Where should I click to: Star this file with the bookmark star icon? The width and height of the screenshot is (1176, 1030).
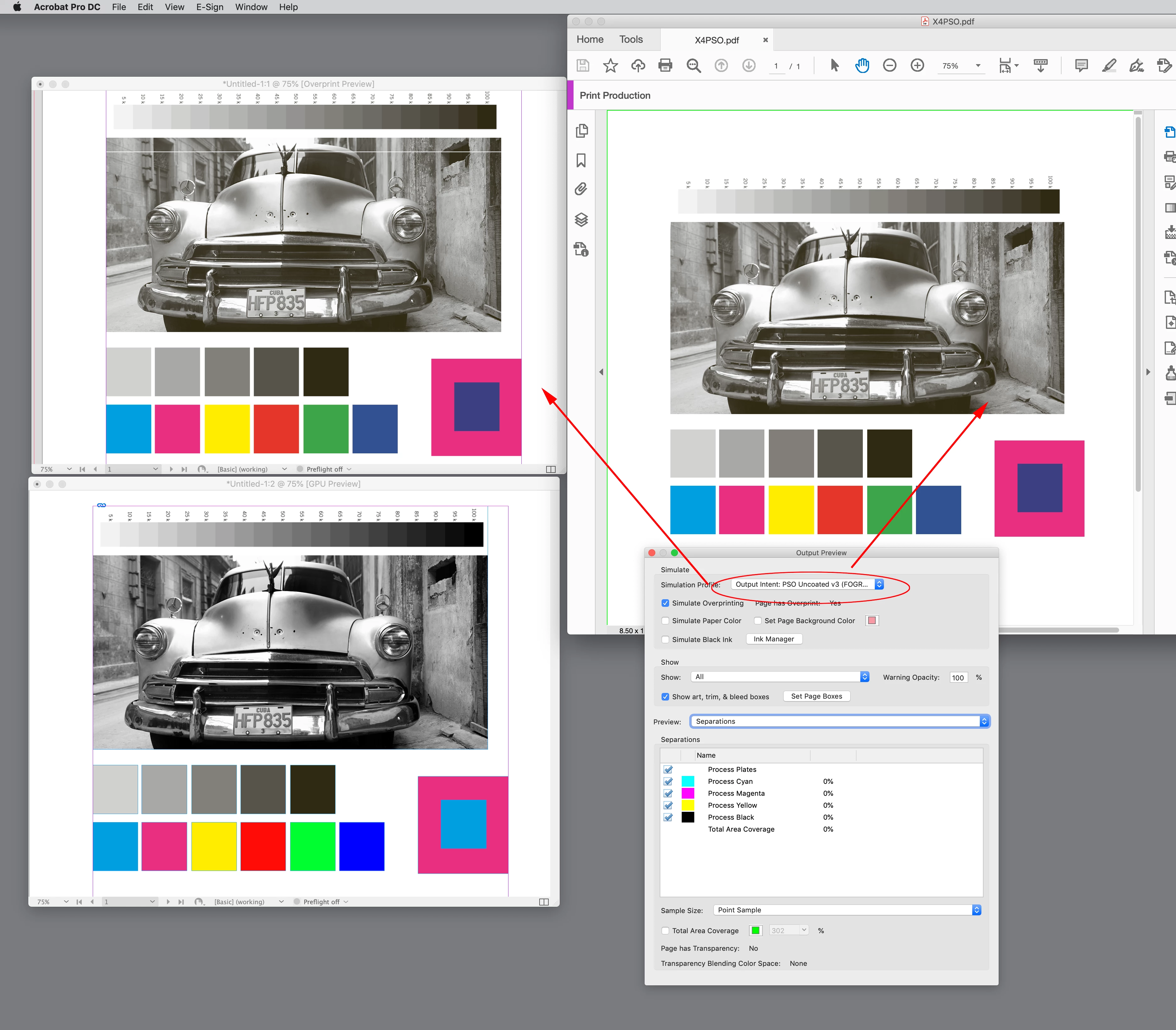tap(610, 65)
